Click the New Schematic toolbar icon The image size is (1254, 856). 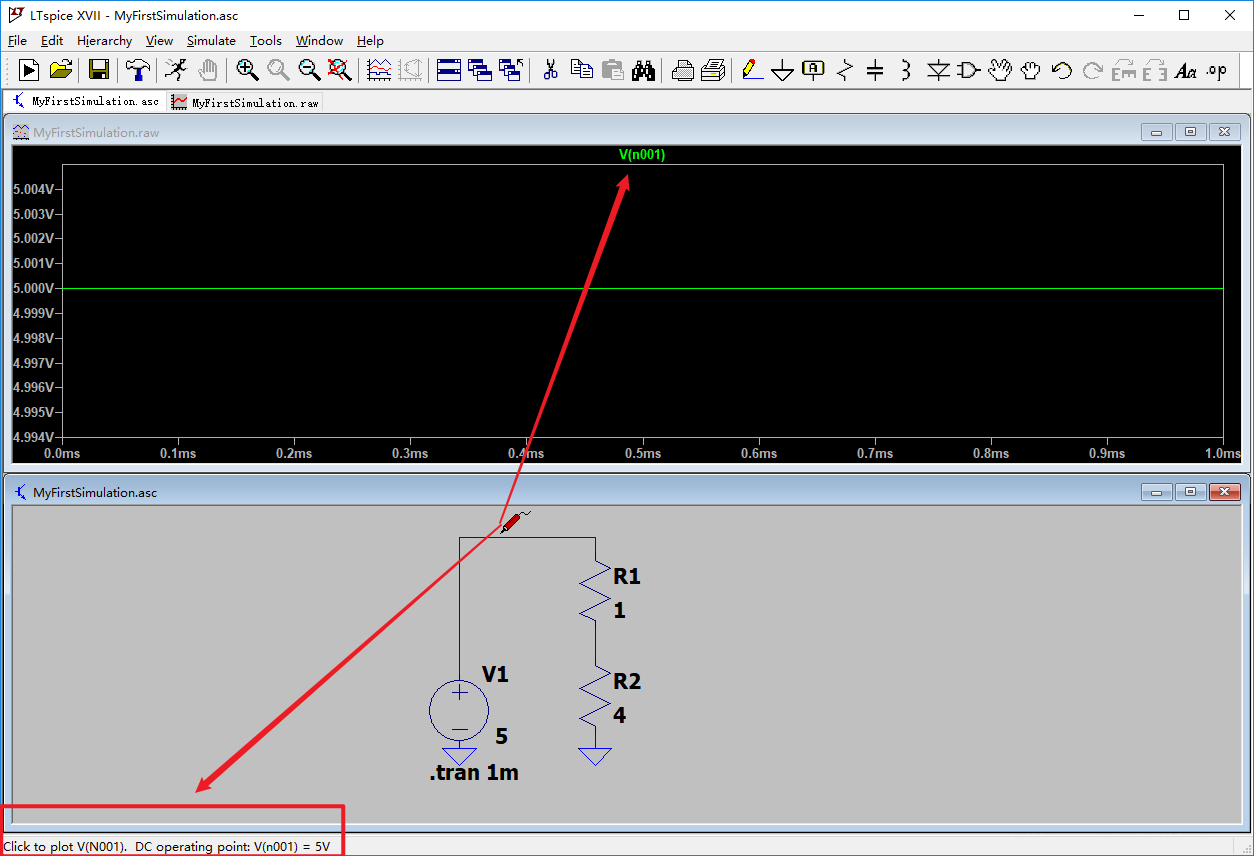click(30, 70)
